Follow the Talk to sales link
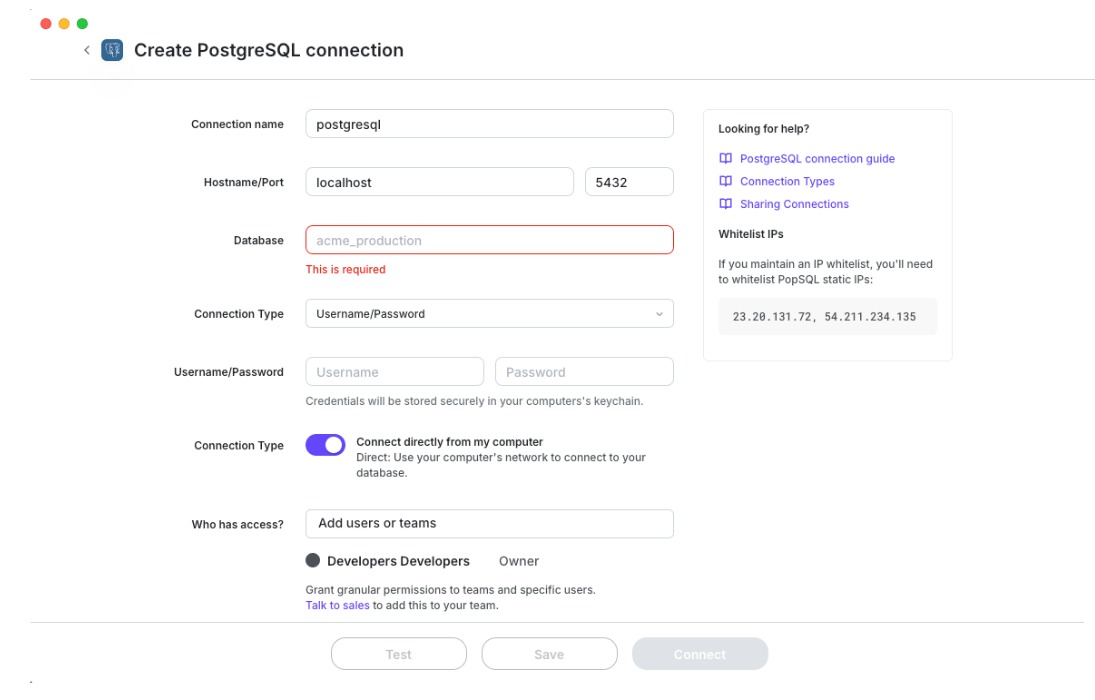 [x=337, y=605]
